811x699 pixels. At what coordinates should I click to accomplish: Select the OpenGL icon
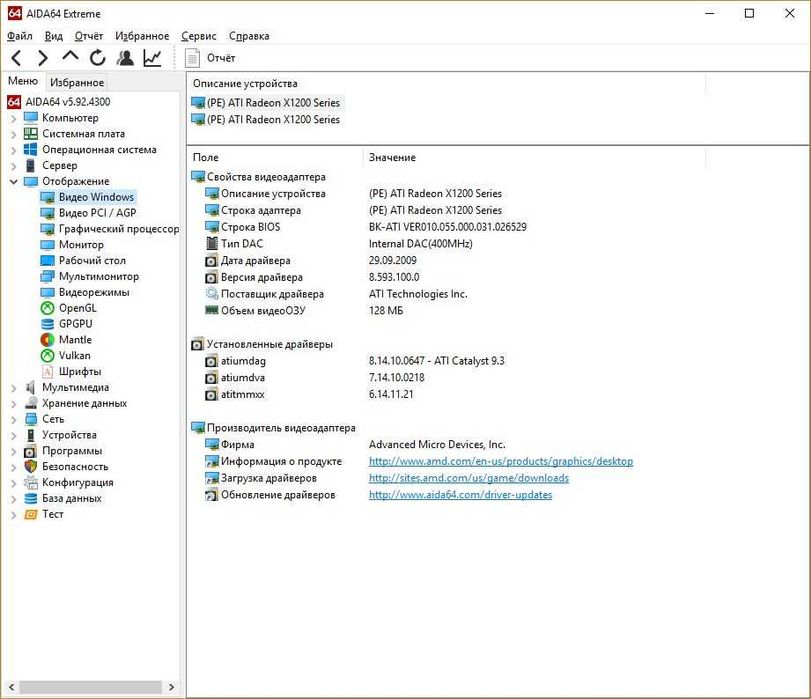coord(47,308)
